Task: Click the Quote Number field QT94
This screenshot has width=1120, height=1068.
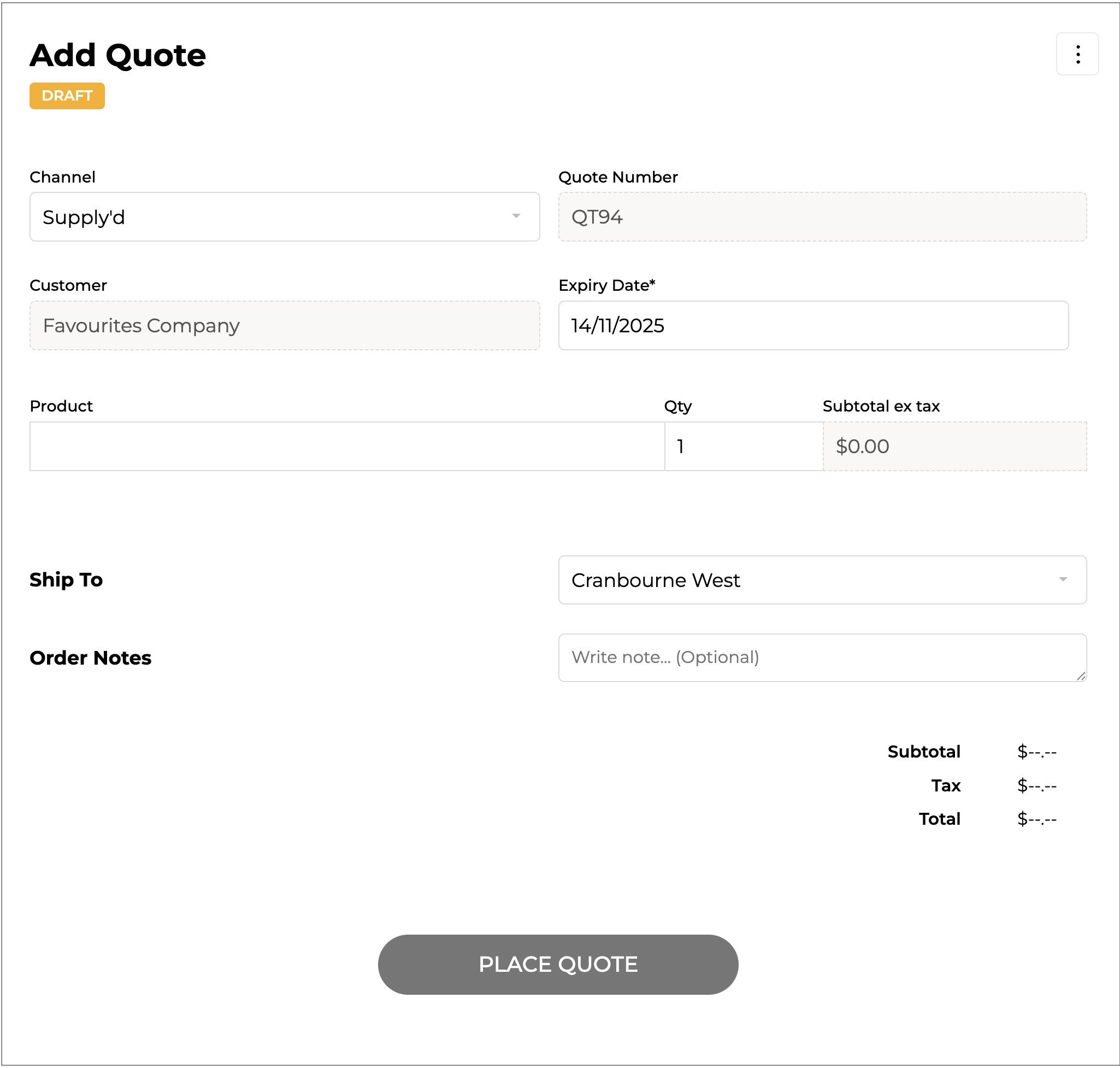Action: pos(822,217)
